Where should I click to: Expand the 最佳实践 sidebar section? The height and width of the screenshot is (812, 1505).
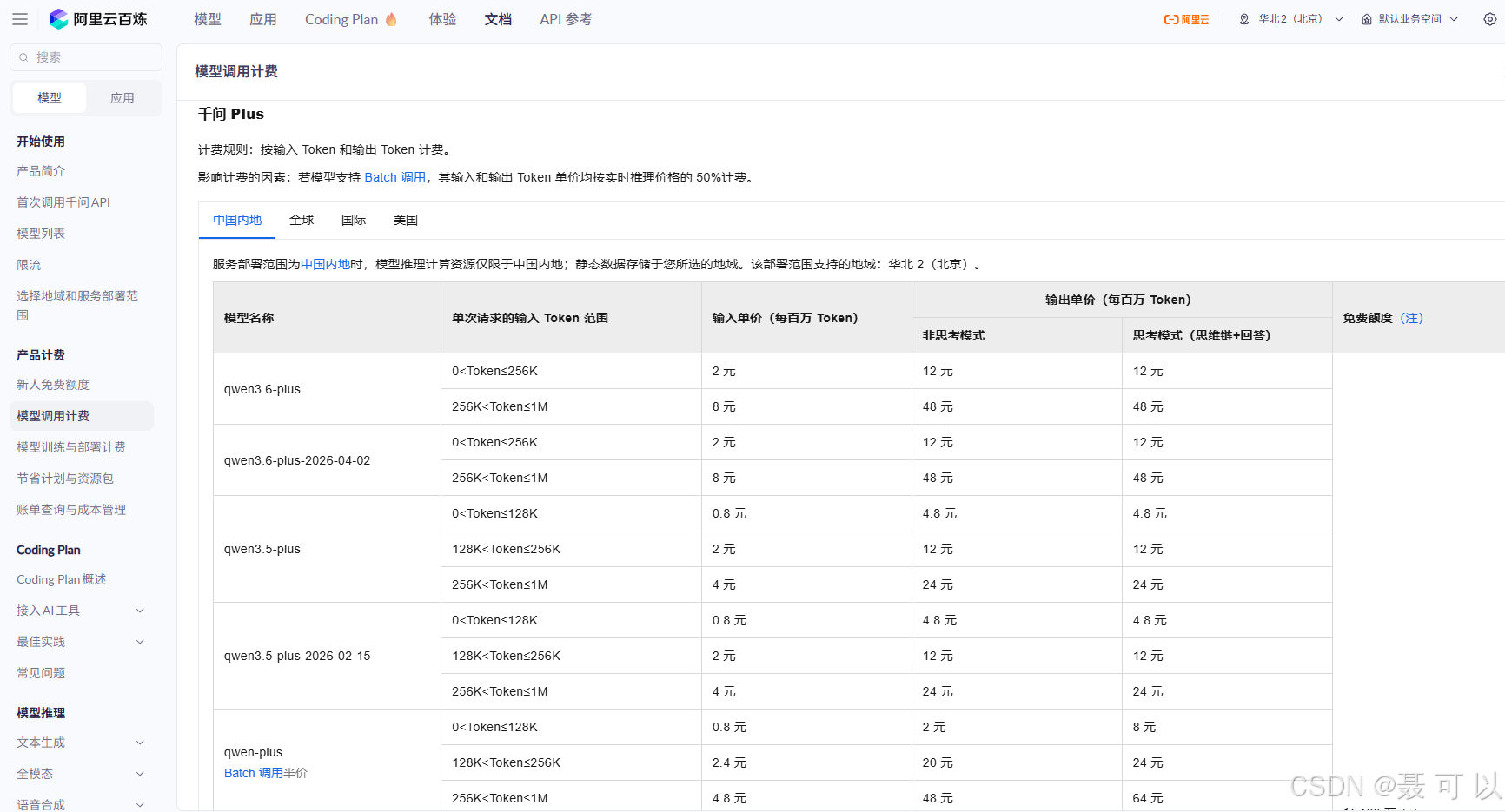pyautogui.click(x=140, y=642)
